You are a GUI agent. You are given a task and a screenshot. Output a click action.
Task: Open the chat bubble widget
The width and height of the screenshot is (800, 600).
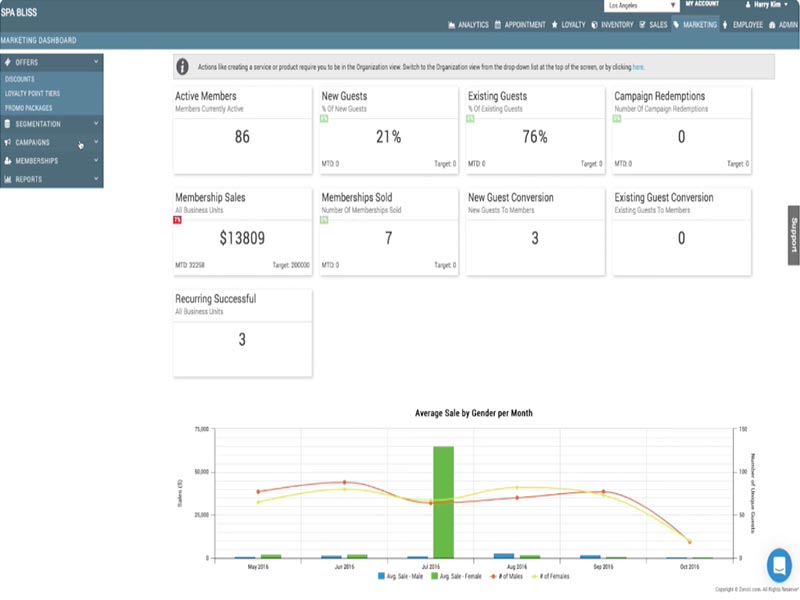click(779, 565)
